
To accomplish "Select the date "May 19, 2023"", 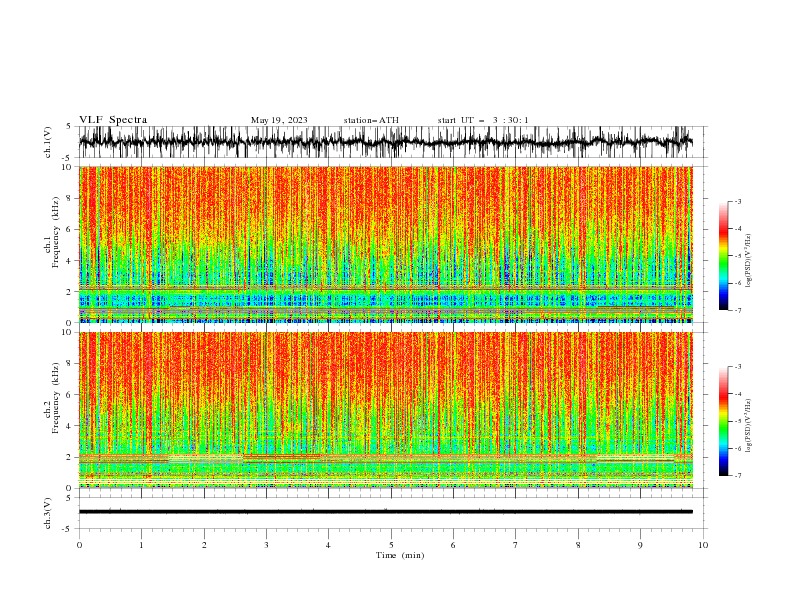I will click(279, 120).
